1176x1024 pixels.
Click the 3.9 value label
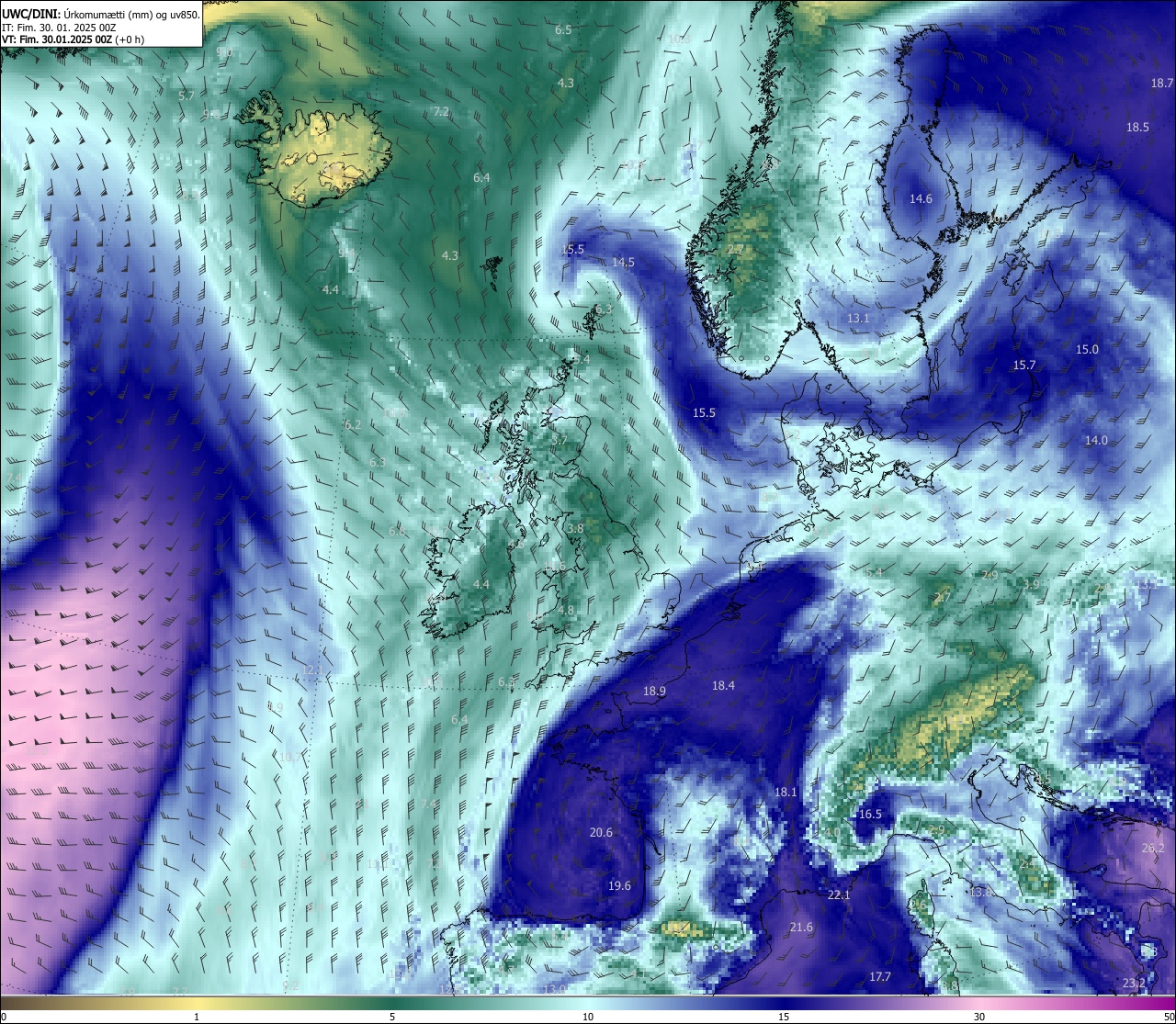coord(1031,584)
